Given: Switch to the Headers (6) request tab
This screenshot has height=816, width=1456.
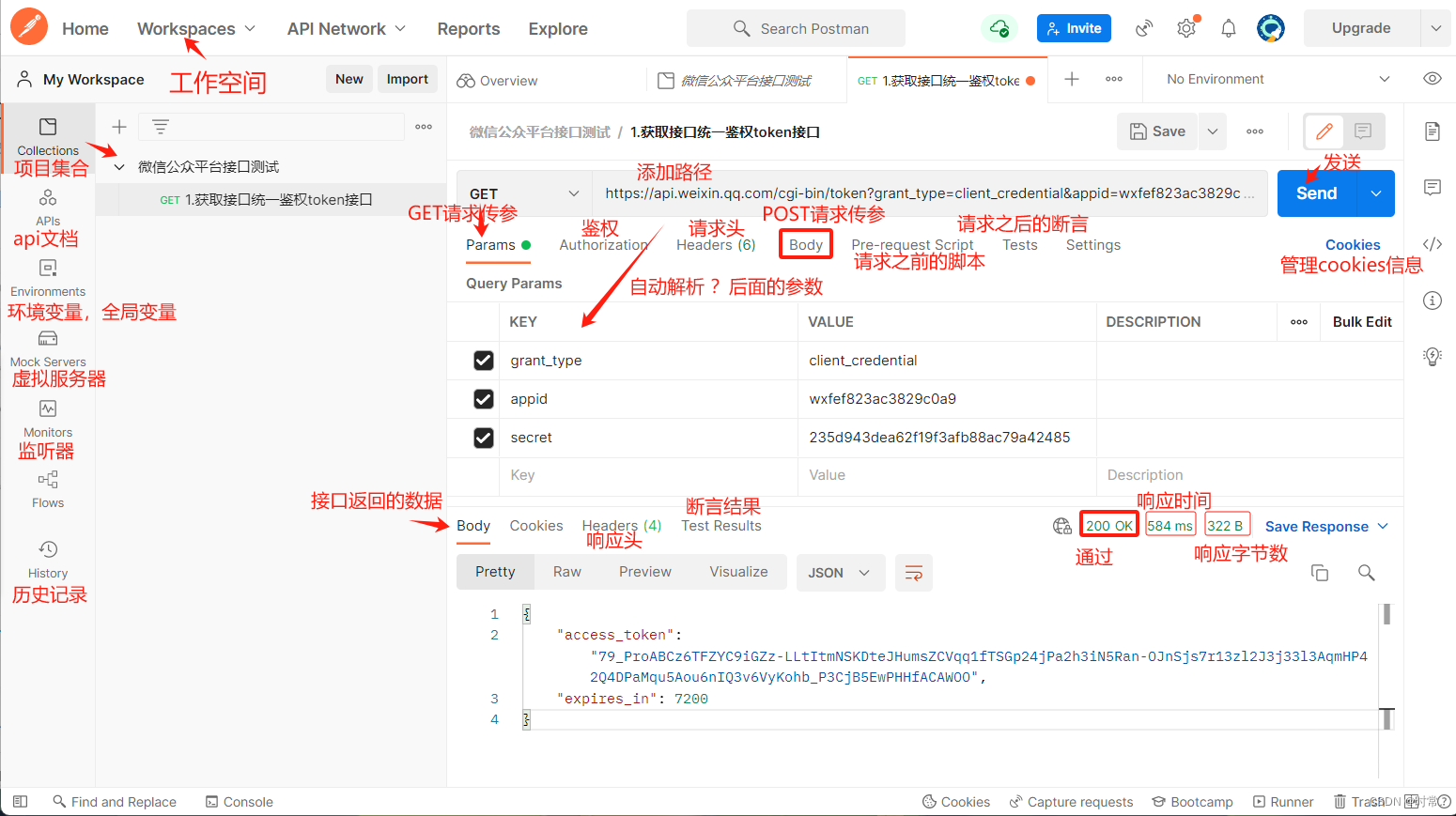Looking at the screenshot, I should [716, 245].
